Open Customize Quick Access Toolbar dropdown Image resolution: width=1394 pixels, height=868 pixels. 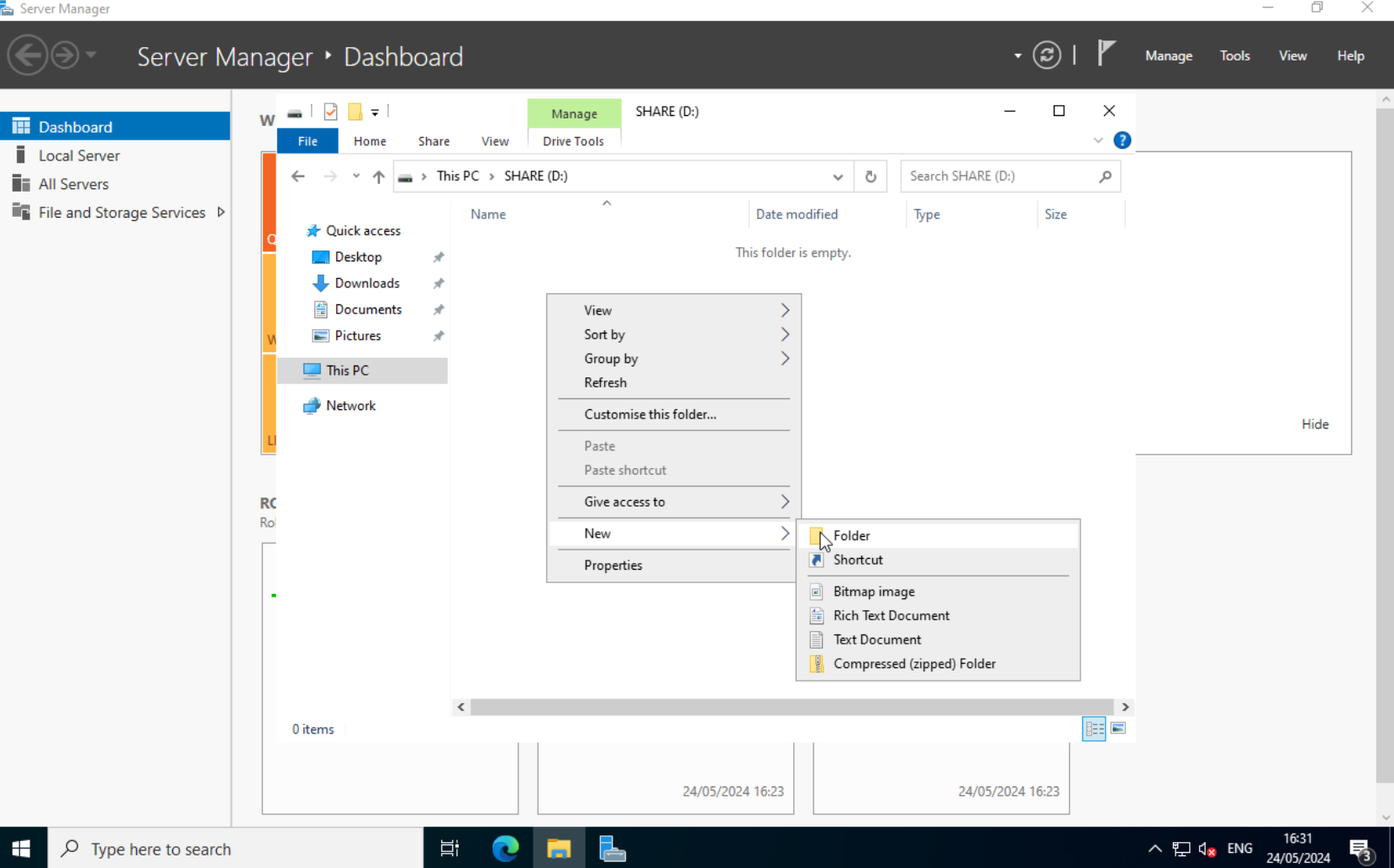point(375,112)
